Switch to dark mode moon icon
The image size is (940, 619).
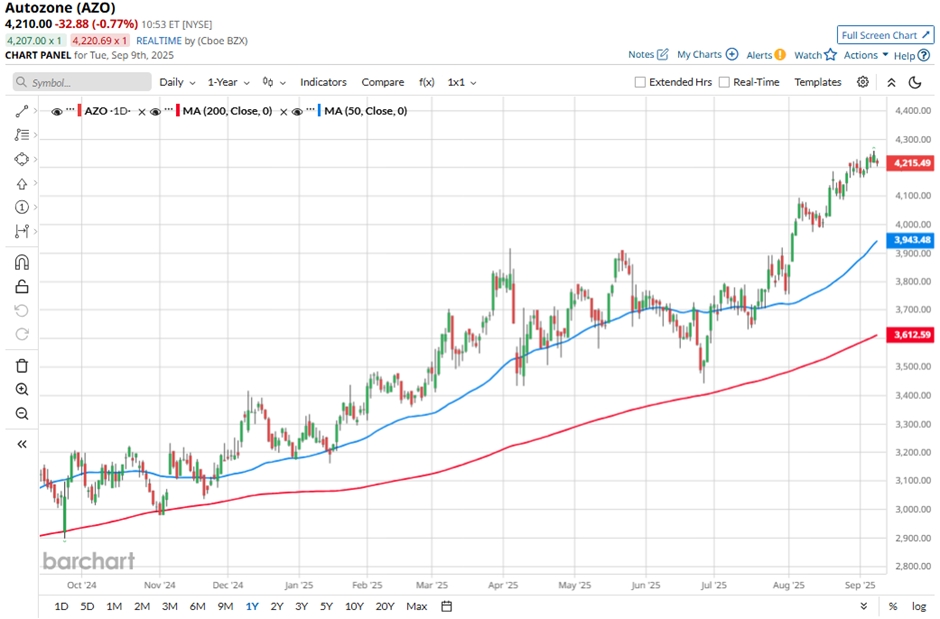pos(915,83)
